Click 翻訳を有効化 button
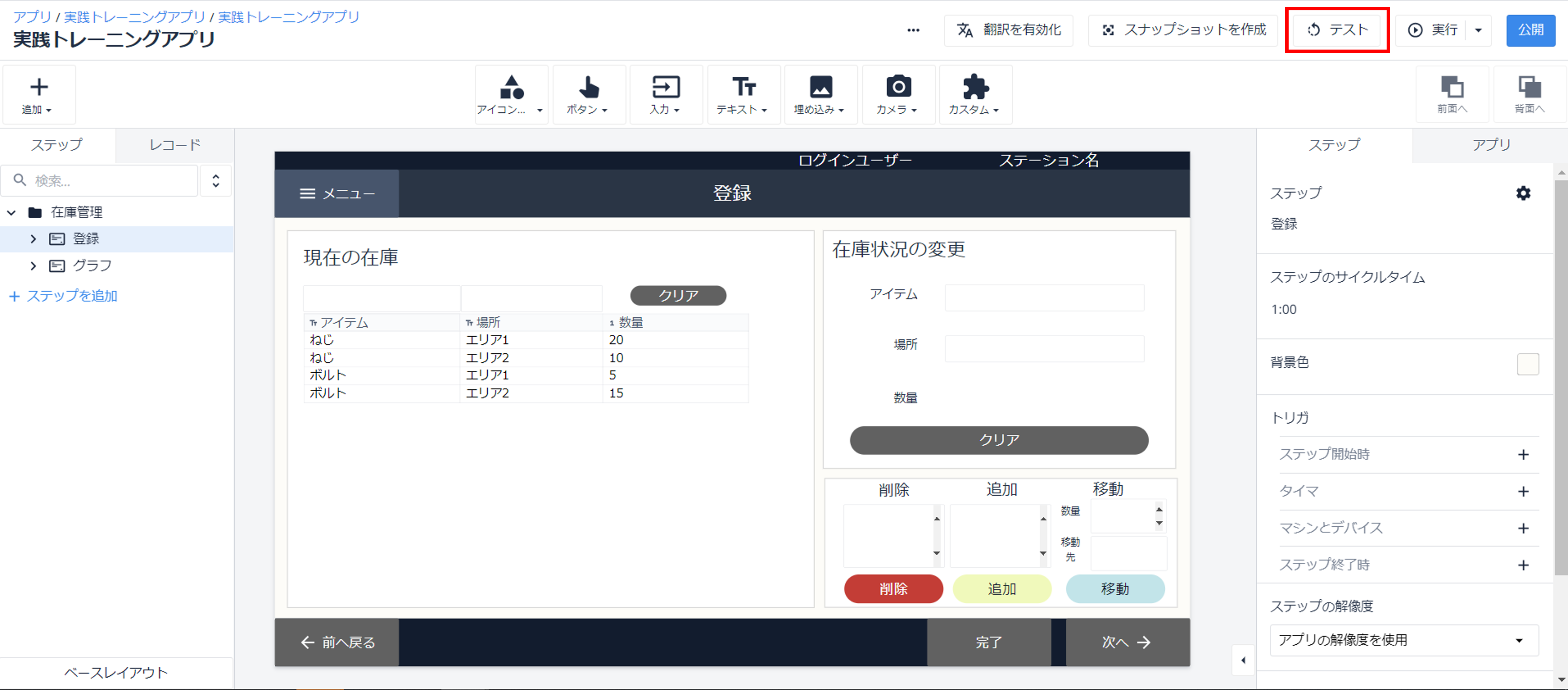The height and width of the screenshot is (690, 1568). click(x=1008, y=30)
